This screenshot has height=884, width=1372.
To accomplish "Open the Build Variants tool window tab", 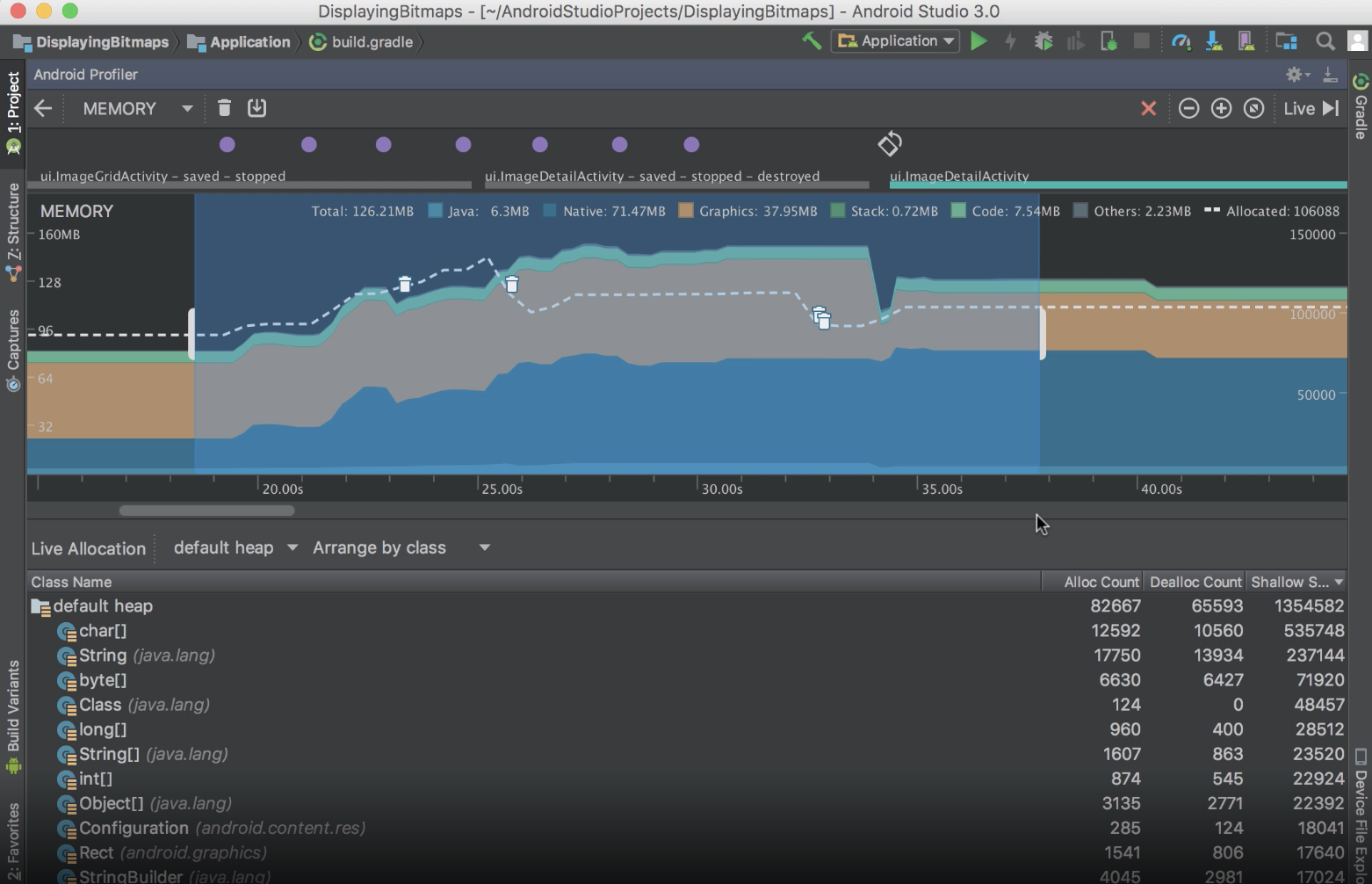I will pyautogui.click(x=13, y=716).
